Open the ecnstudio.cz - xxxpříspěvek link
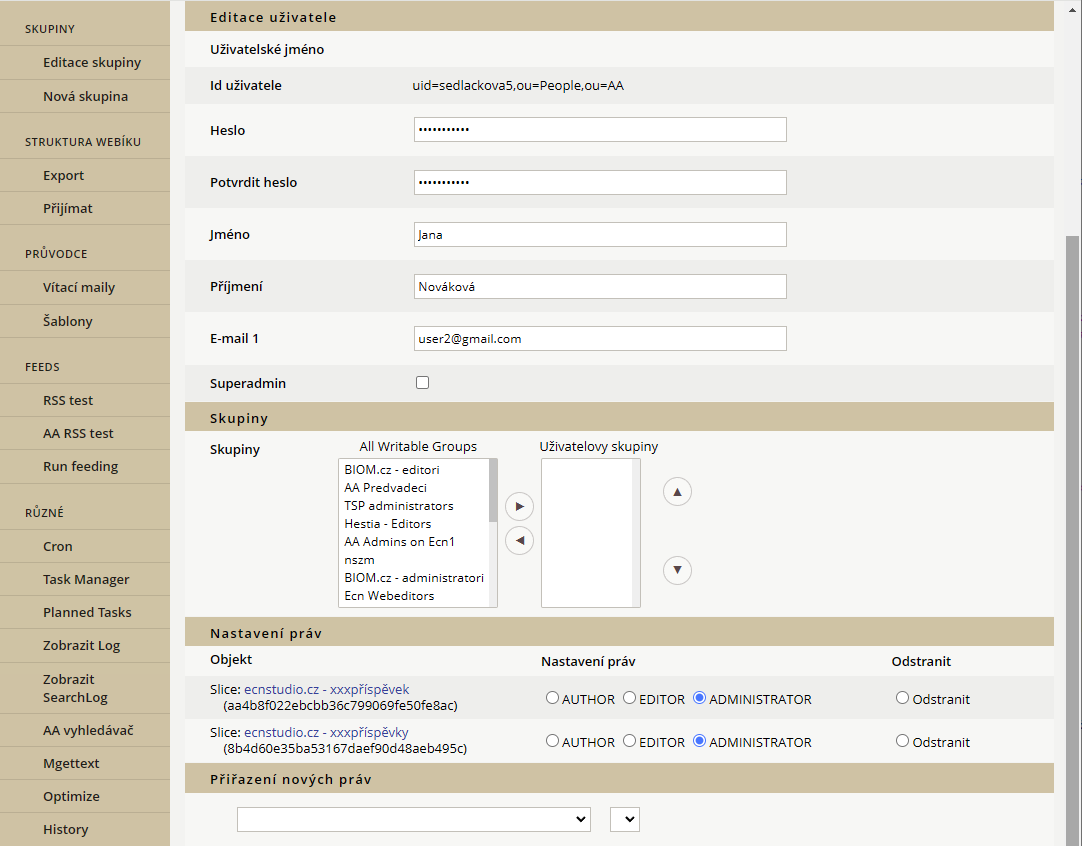1082x846 pixels. (x=326, y=689)
